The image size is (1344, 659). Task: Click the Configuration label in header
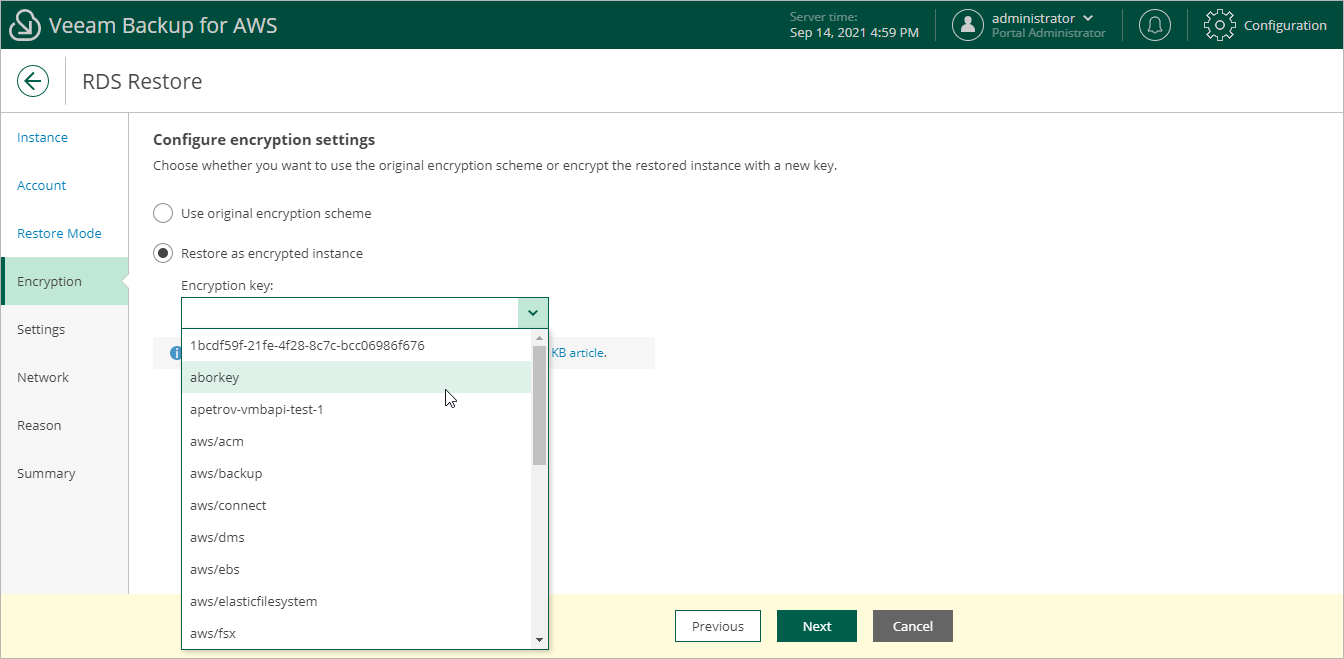[x=1285, y=25]
